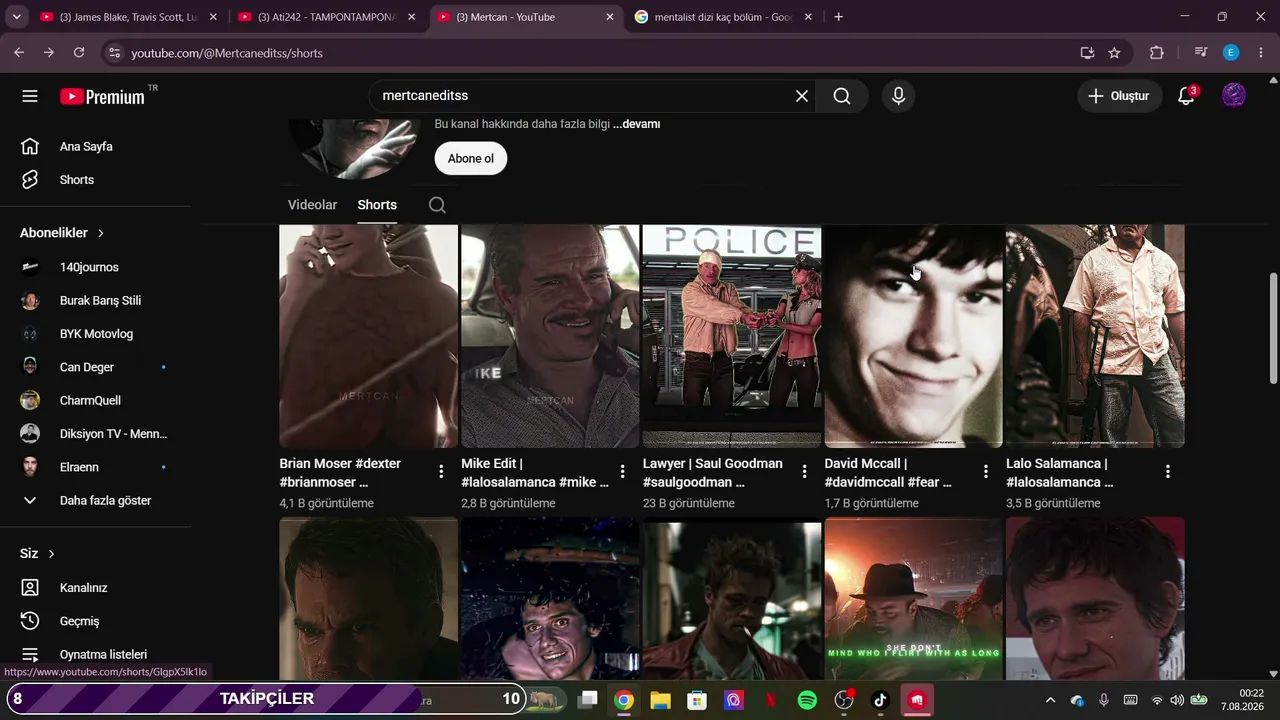Open options for Lalo Salamanca short
This screenshot has width=1280, height=720.
click(x=1167, y=471)
